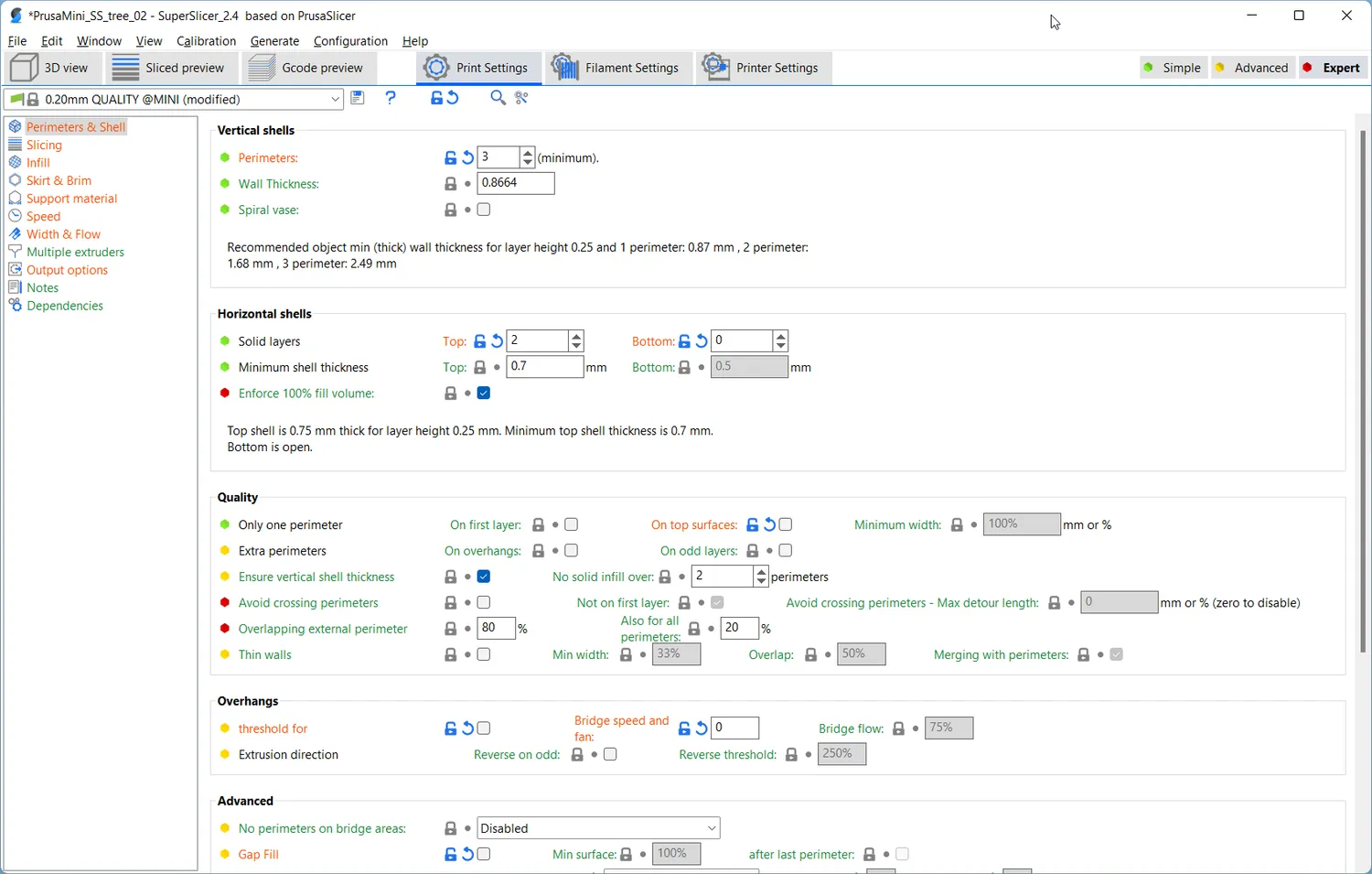1372x874 pixels.
Task: Click the lock icon next to Spiral vase
Action: coord(450,210)
